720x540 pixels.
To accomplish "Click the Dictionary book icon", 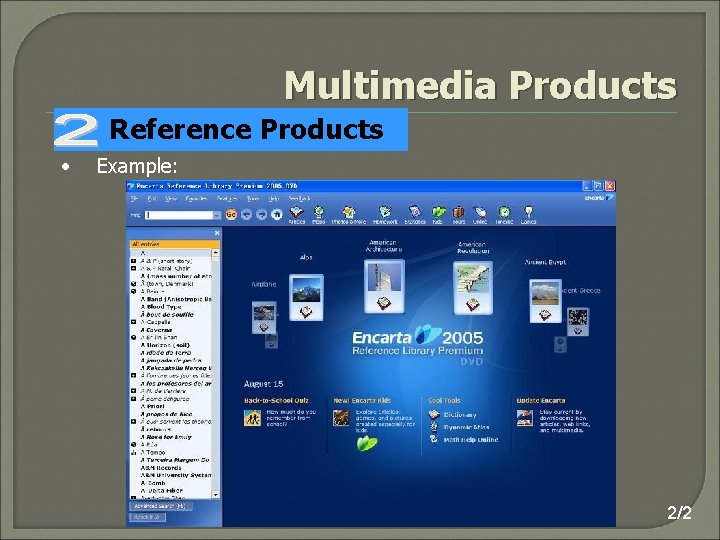I will tap(434, 415).
